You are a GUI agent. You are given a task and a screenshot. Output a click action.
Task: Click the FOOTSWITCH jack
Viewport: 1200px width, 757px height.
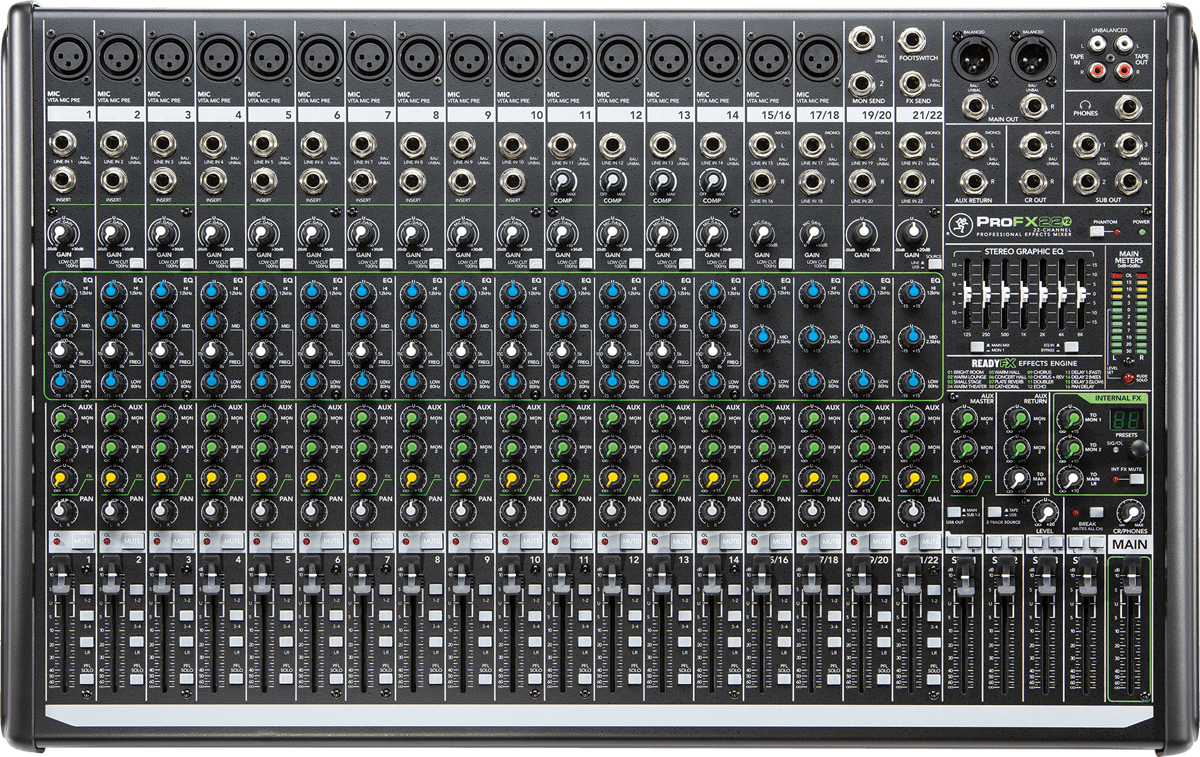[912, 41]
